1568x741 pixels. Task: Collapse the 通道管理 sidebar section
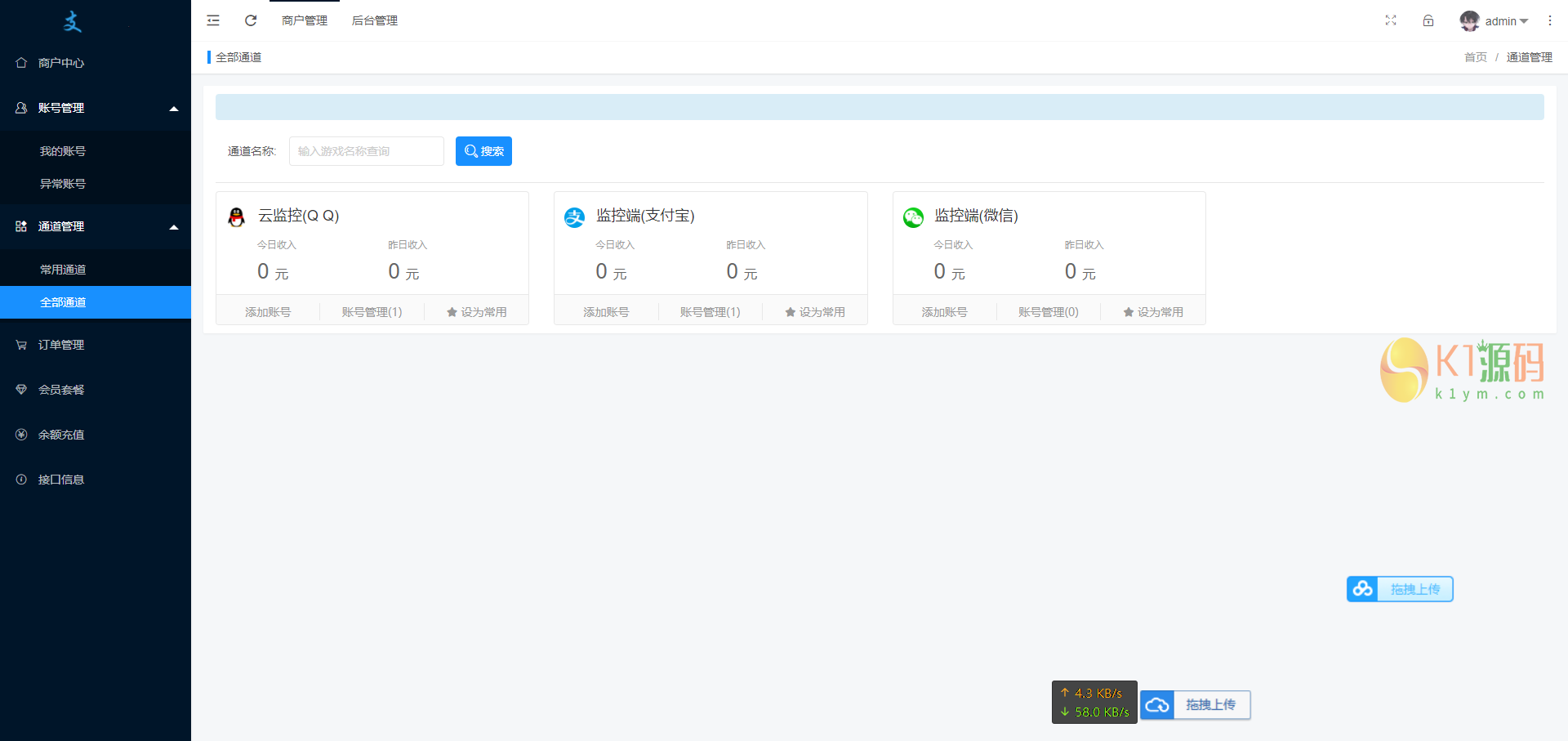click(x=96, y=226)
